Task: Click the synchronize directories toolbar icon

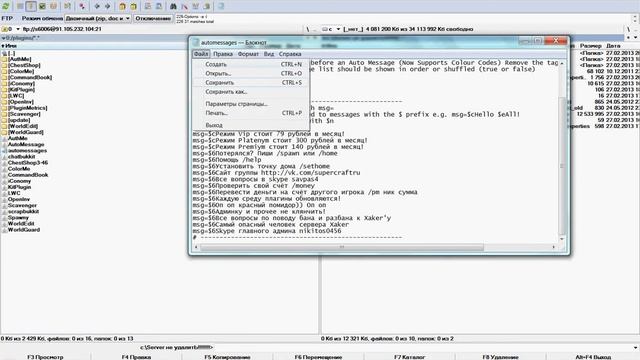Action: [x=196, y=6]
